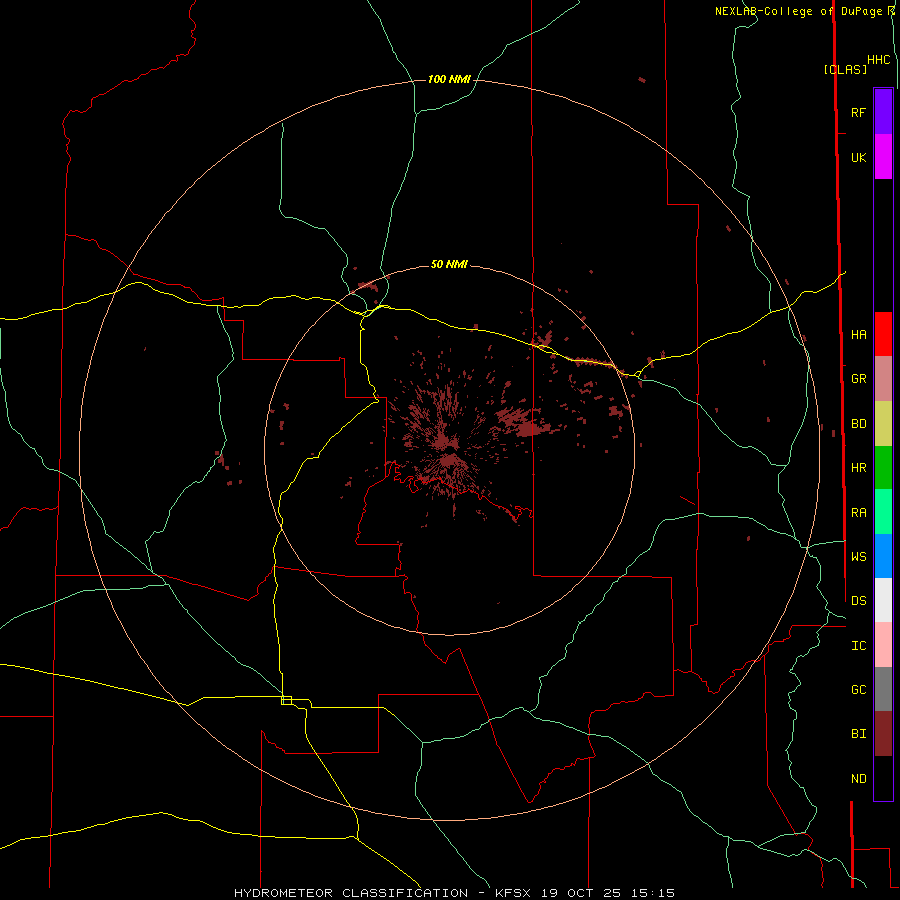Viewport: 900px width, 900px height.
Task: Click the GC legend label
Action: [x=858, y=690]
